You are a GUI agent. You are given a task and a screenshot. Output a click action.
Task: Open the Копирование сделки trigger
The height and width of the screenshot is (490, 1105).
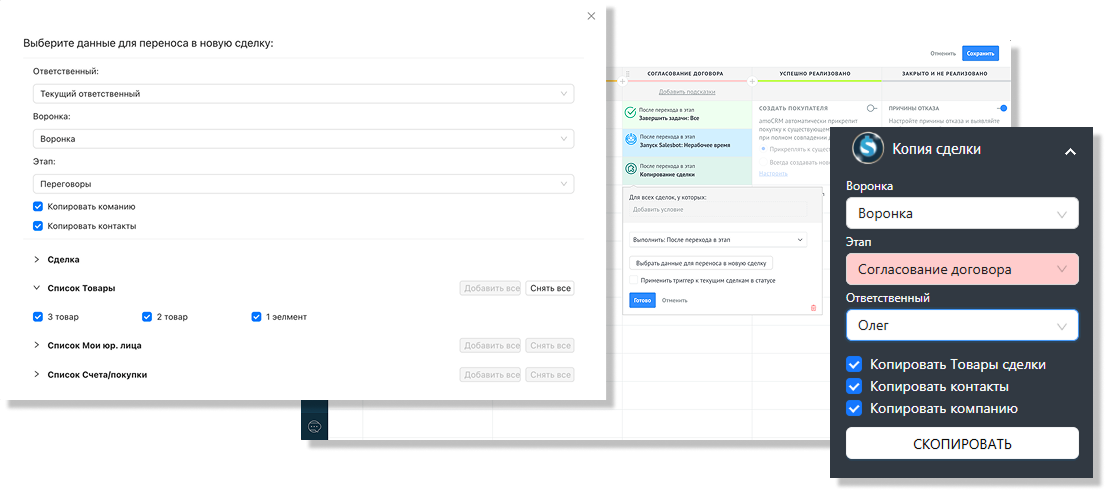(x=687, y=170)
